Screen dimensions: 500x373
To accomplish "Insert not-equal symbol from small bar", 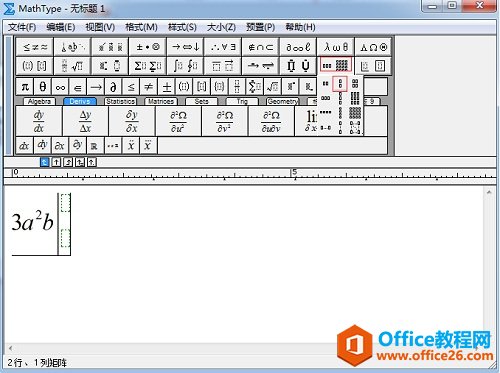I will click(149, 87).
